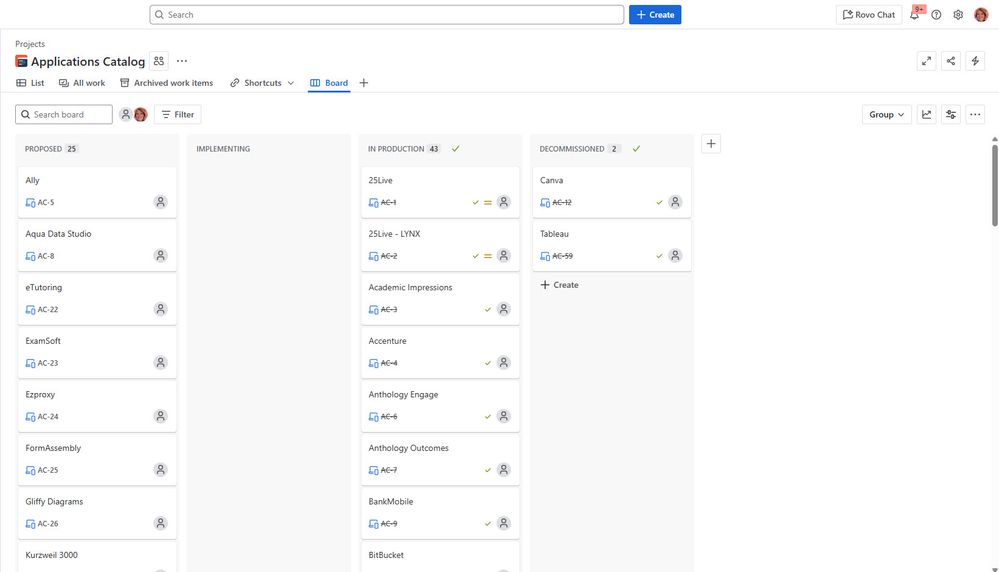This screenshot has height=572, width=999.
Task: Click the done checkmark on the BankMobile card
Action: [x=487, y=524]
